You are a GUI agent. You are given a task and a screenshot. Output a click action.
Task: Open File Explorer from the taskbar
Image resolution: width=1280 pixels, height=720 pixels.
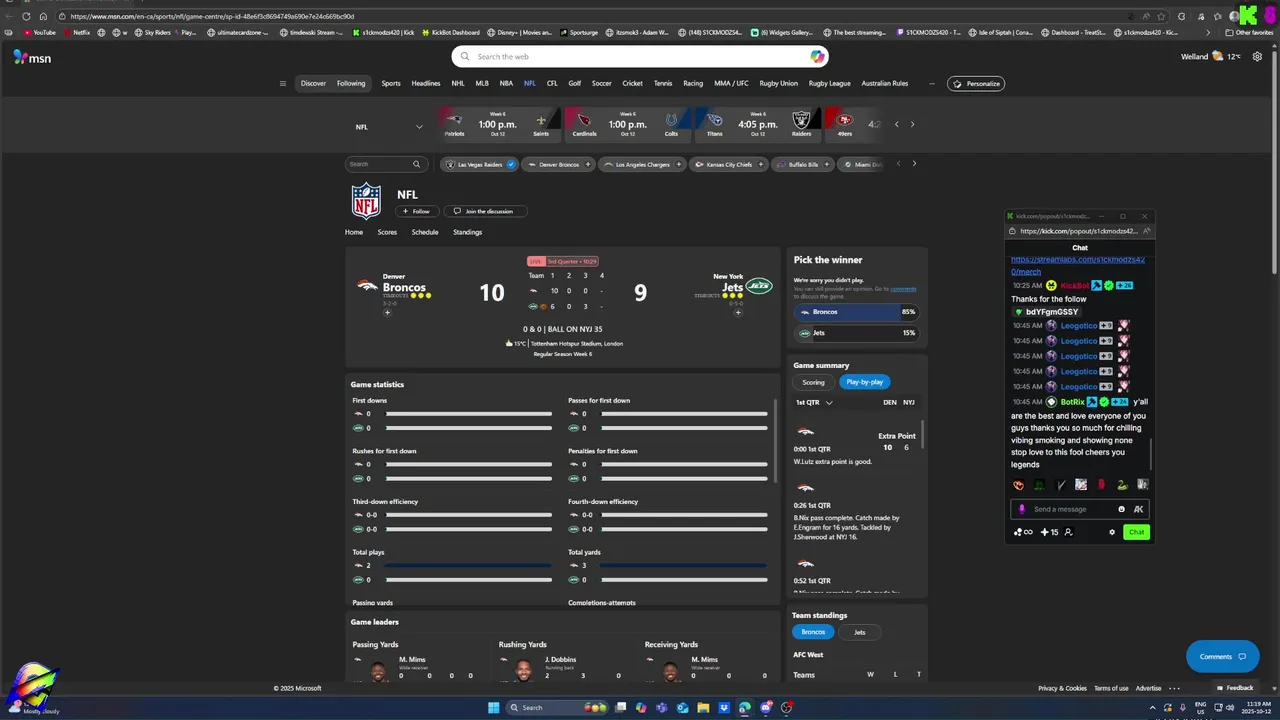[x=703, y=708]
